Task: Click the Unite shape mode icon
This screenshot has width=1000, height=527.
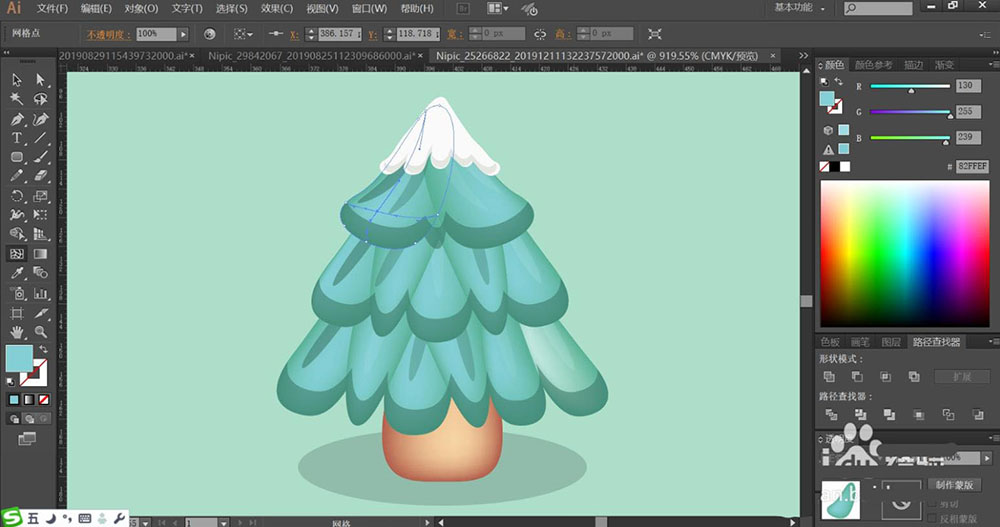Action: point(829,376)
